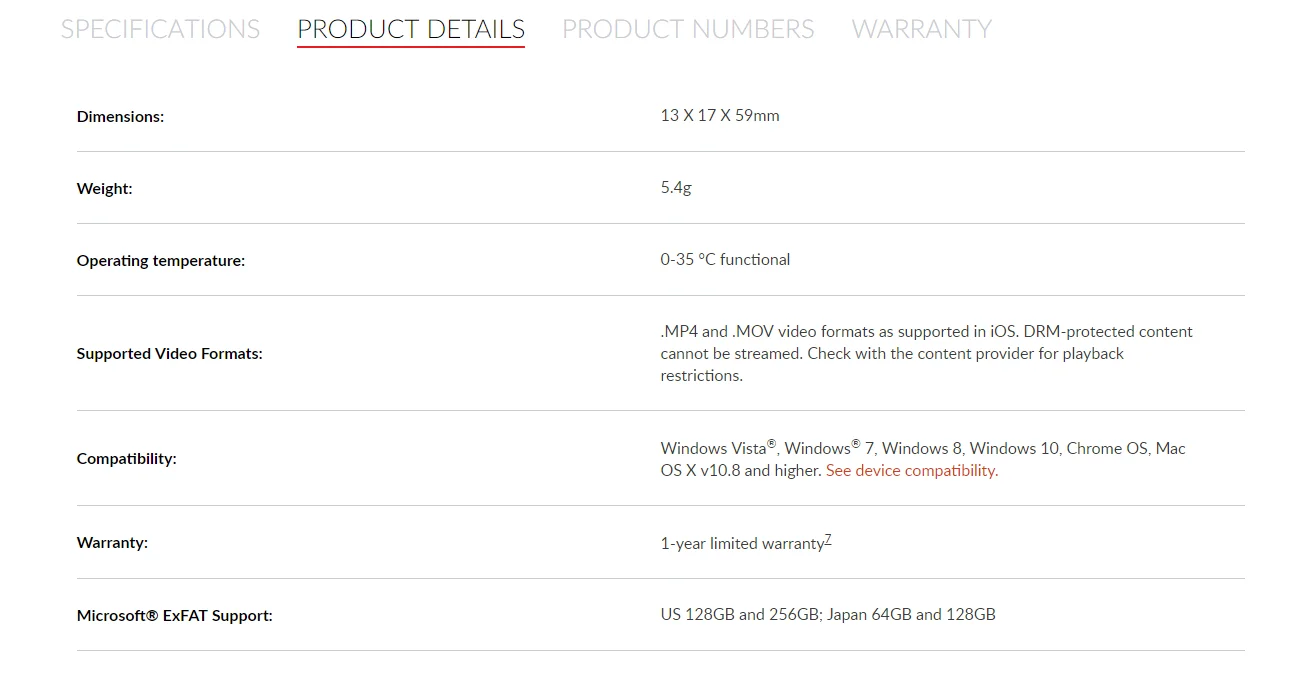Click the 1-year limited warranty text
1294x685 pixels.
(x=741, y=544)
